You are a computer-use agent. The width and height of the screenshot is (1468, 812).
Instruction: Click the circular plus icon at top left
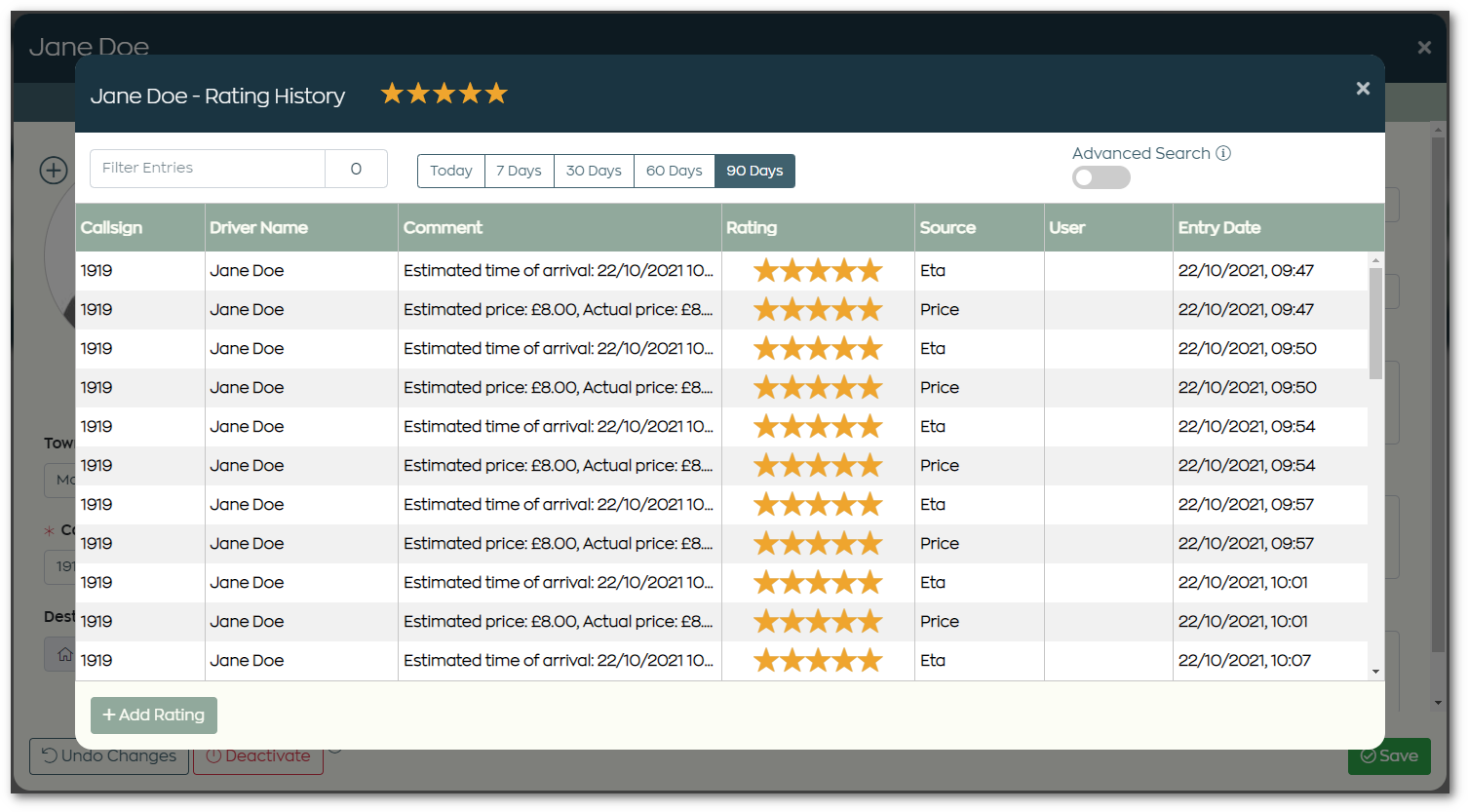(54, 170)
